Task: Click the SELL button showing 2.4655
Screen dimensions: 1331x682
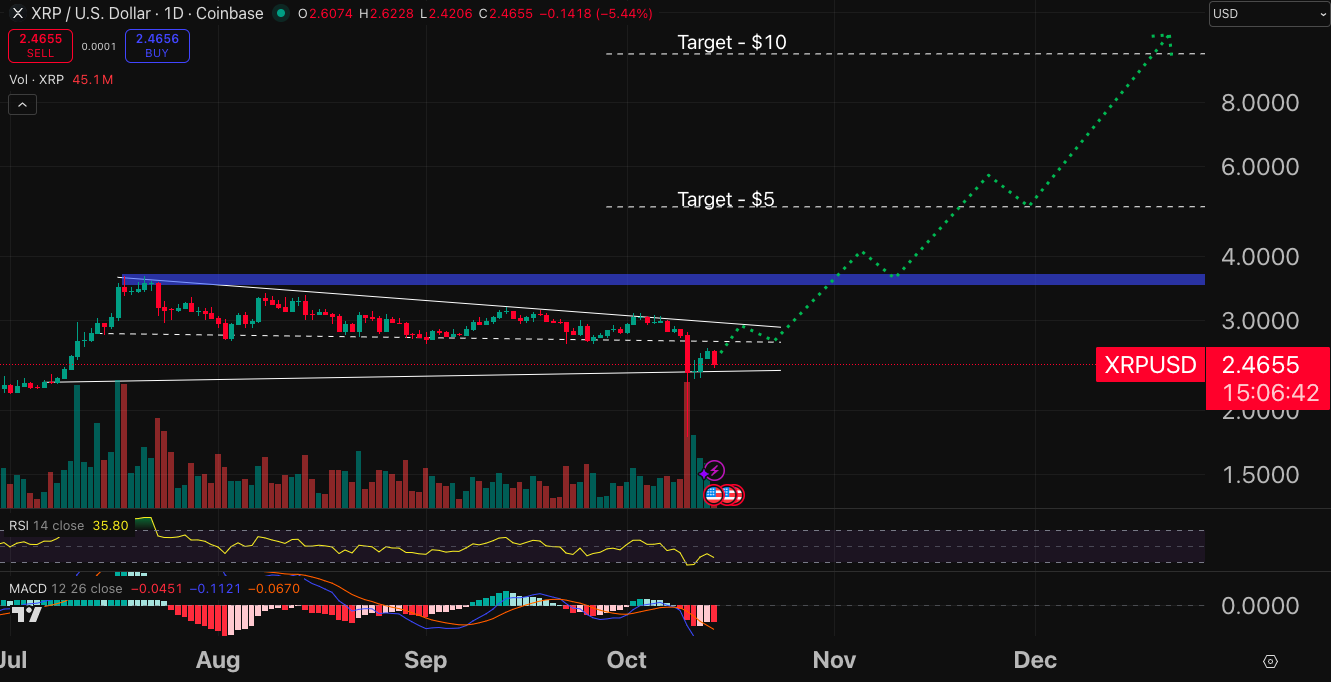Action: (x=40, y=46)
